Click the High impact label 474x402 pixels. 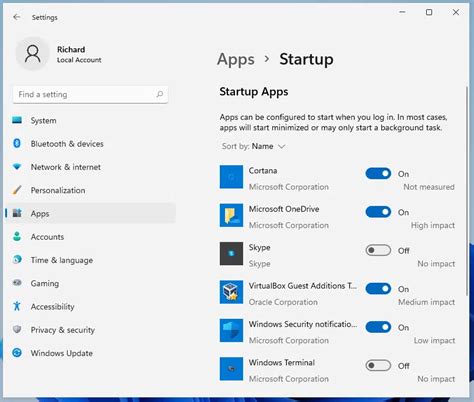(433, 226)
